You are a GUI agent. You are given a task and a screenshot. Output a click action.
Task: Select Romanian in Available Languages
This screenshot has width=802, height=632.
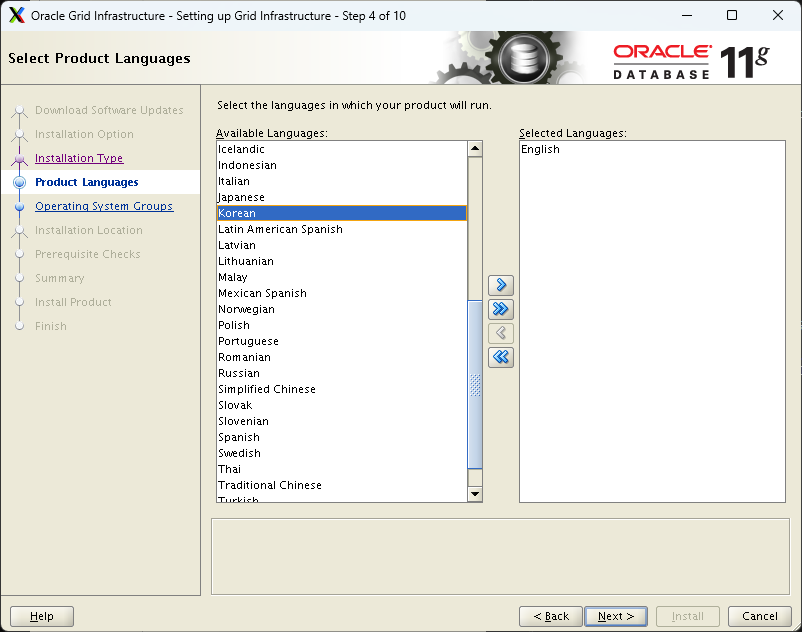coord(342,357)
